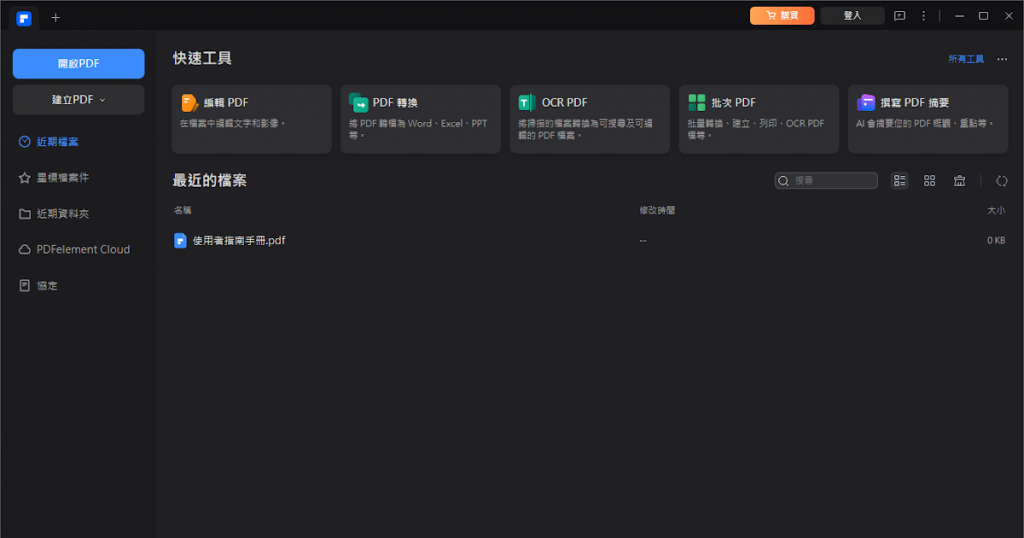Open the 所有工具 link
Image resolution: width=1024 pixels, height=538 pixels.
coord(966,59)
